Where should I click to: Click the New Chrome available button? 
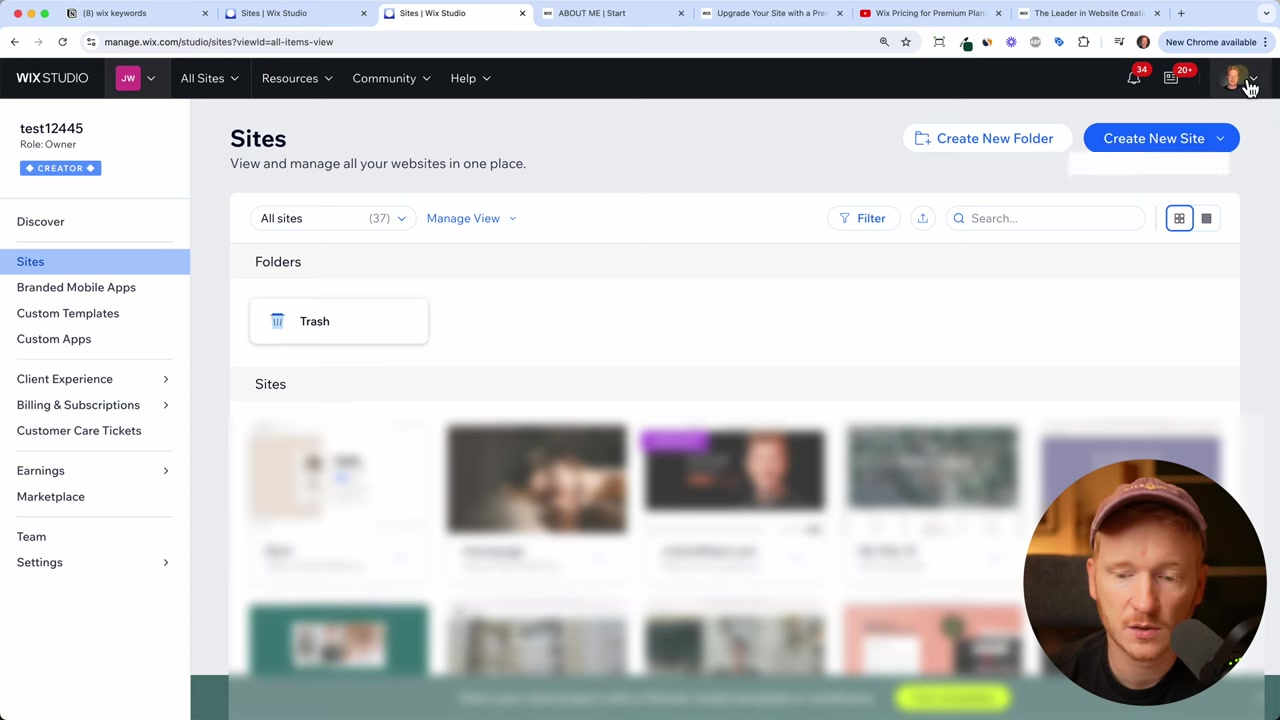(x=1216, y=42)
